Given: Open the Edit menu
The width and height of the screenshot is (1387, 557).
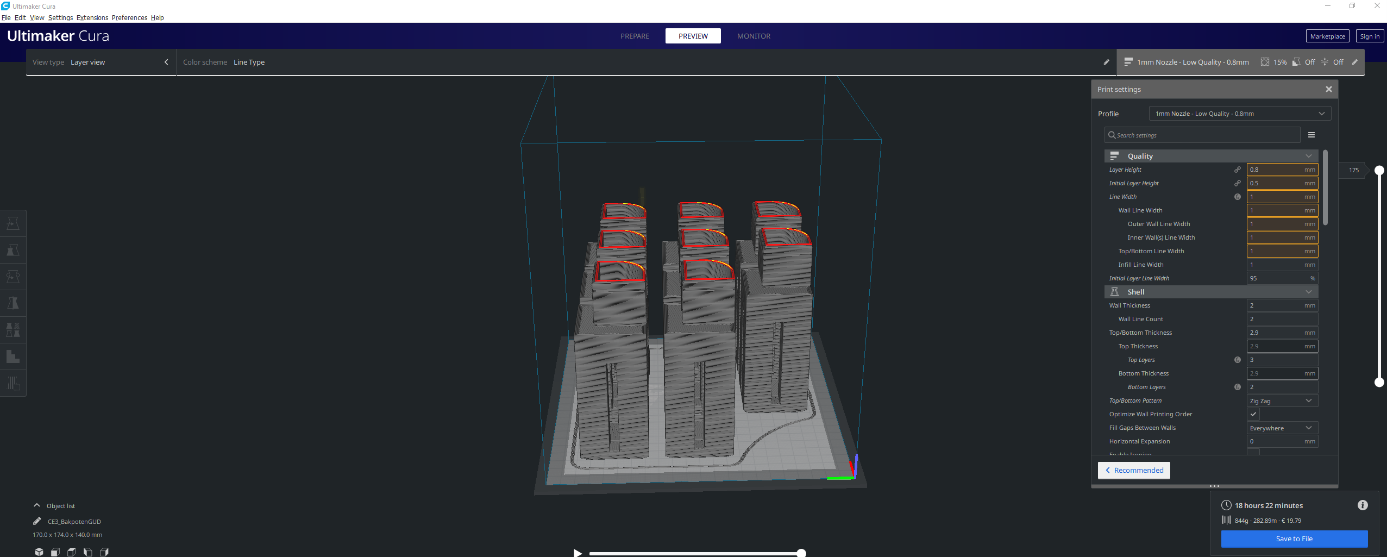Looking at the screenshot, I should [x=19, y=18].
